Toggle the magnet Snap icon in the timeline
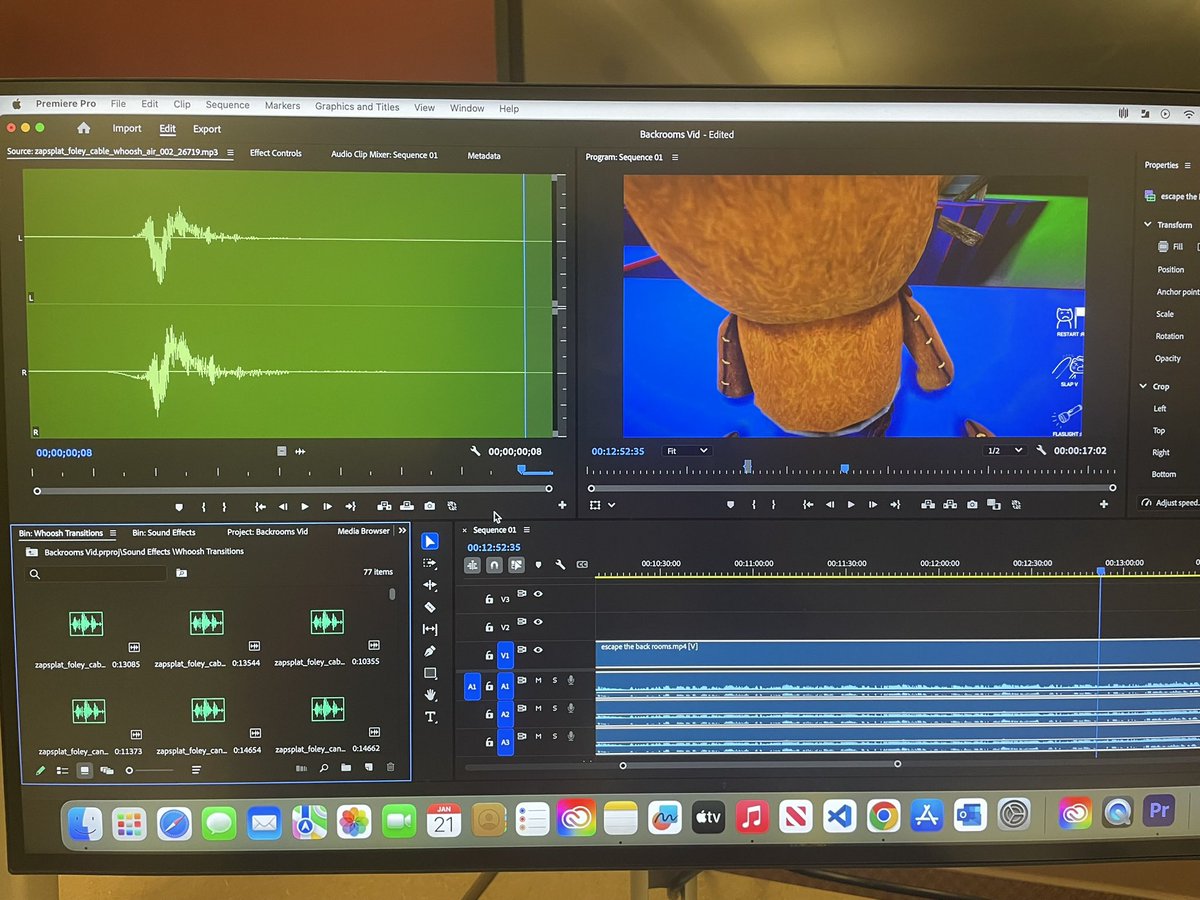 point(495,565)
